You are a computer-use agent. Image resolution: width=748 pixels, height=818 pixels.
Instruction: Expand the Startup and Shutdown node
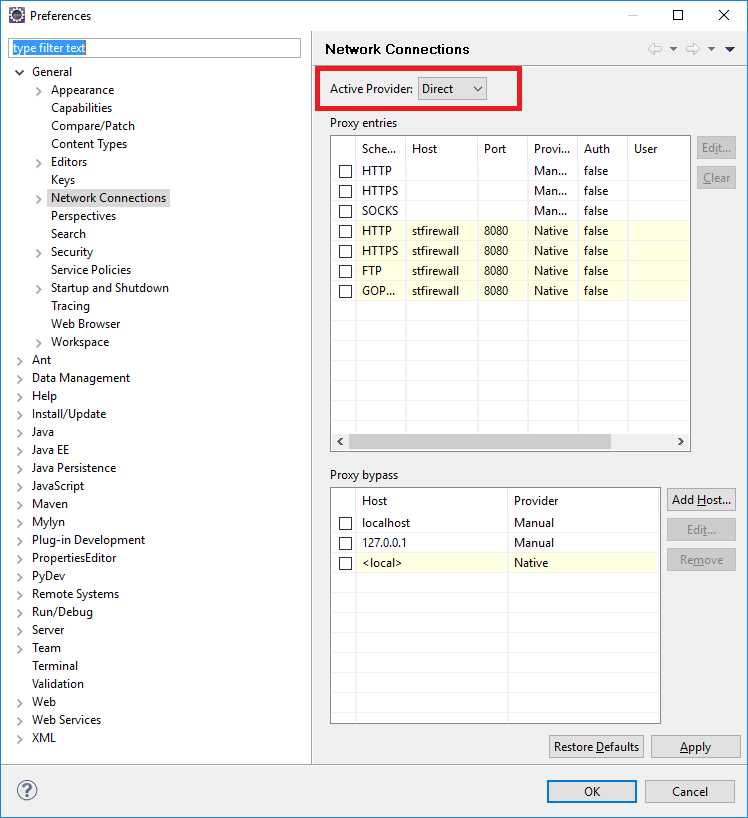(x=39, y=290)
